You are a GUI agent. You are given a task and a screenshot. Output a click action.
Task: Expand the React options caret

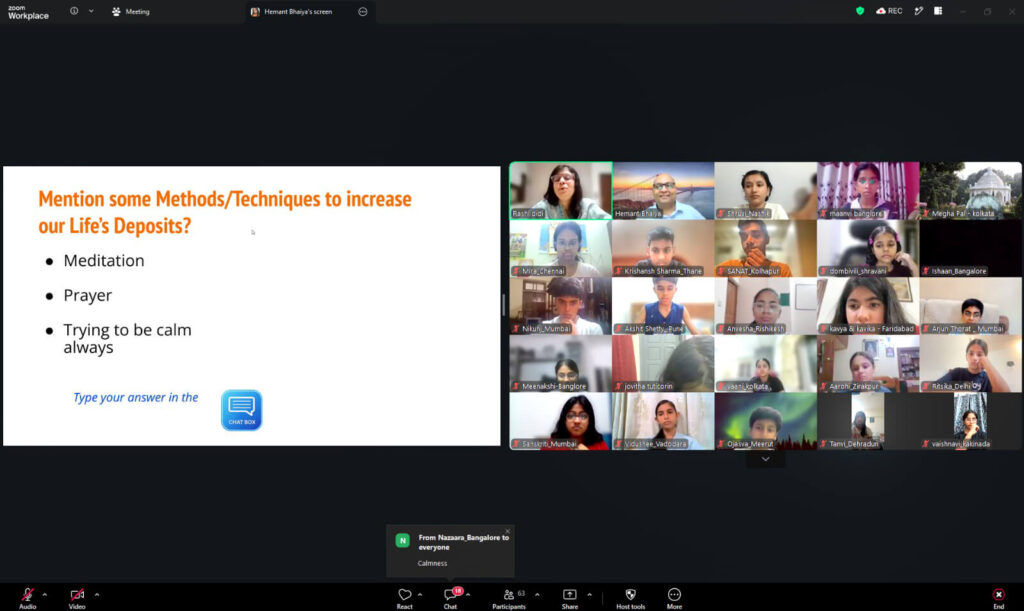[x=420, y=595]
